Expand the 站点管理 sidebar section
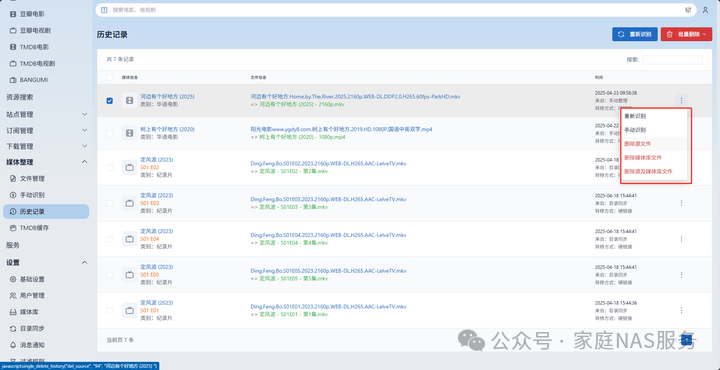Screen dimensions: 720x370 46,114
